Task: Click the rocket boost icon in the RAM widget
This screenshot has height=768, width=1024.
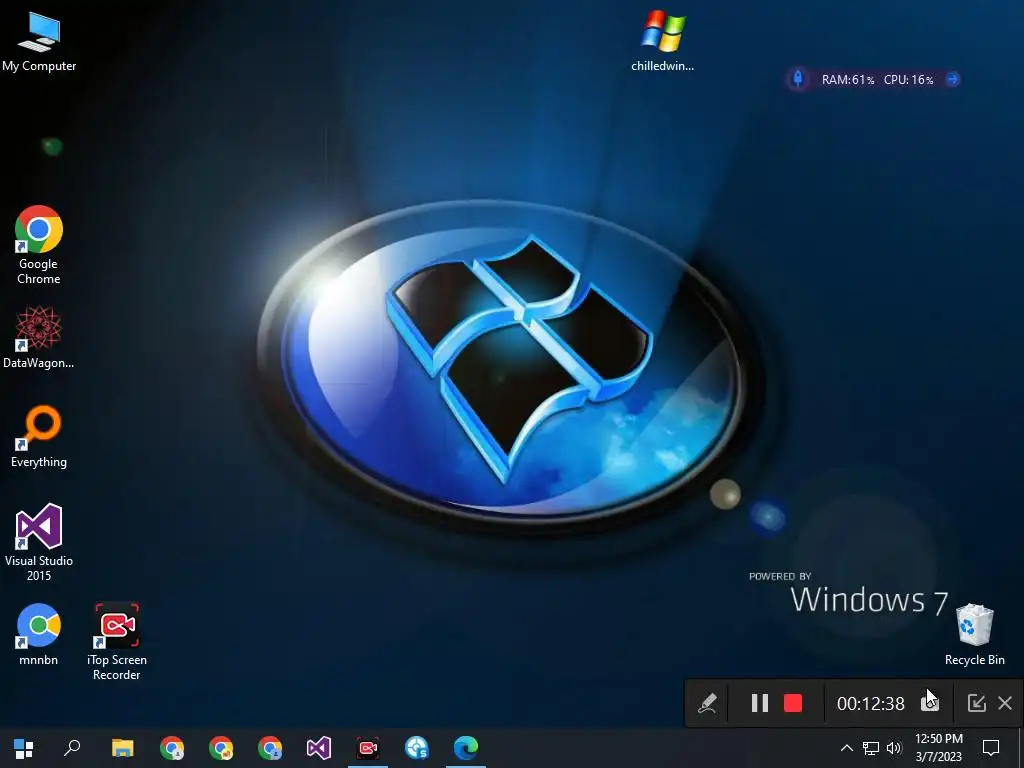Action: pos(797,79)
